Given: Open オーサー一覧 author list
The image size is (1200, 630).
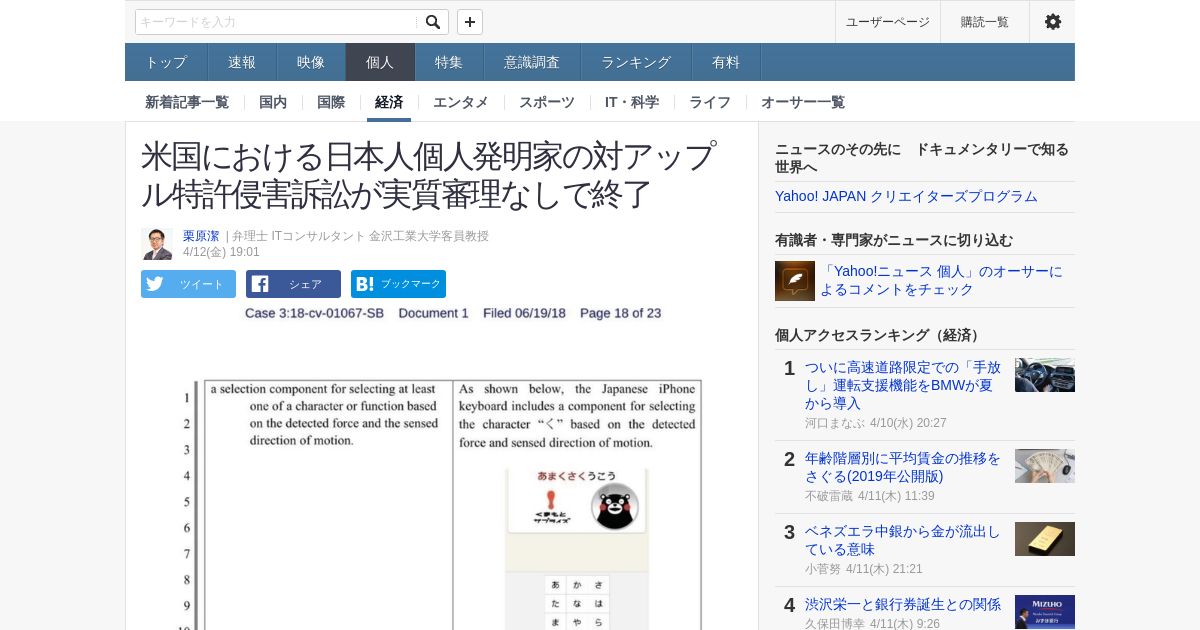Looking at the screenshot, I should pyautogui.click(x=803, y=102).
